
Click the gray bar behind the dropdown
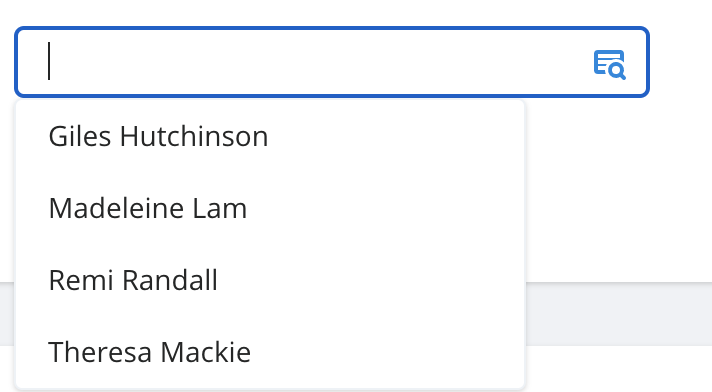click(x=618, y=314)
